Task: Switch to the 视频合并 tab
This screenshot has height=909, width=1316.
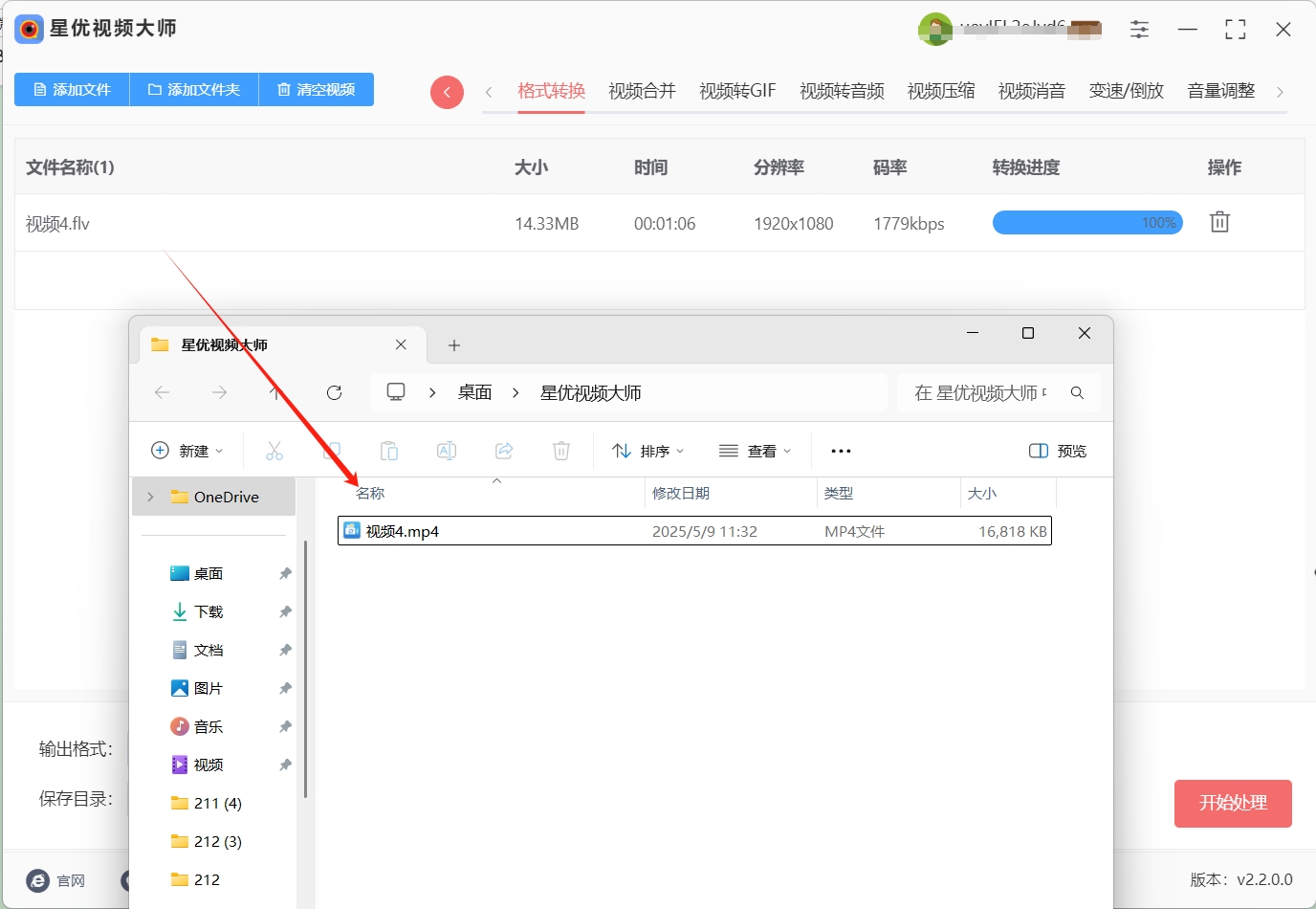Action: pyautogui.click(x=643, y=91)
